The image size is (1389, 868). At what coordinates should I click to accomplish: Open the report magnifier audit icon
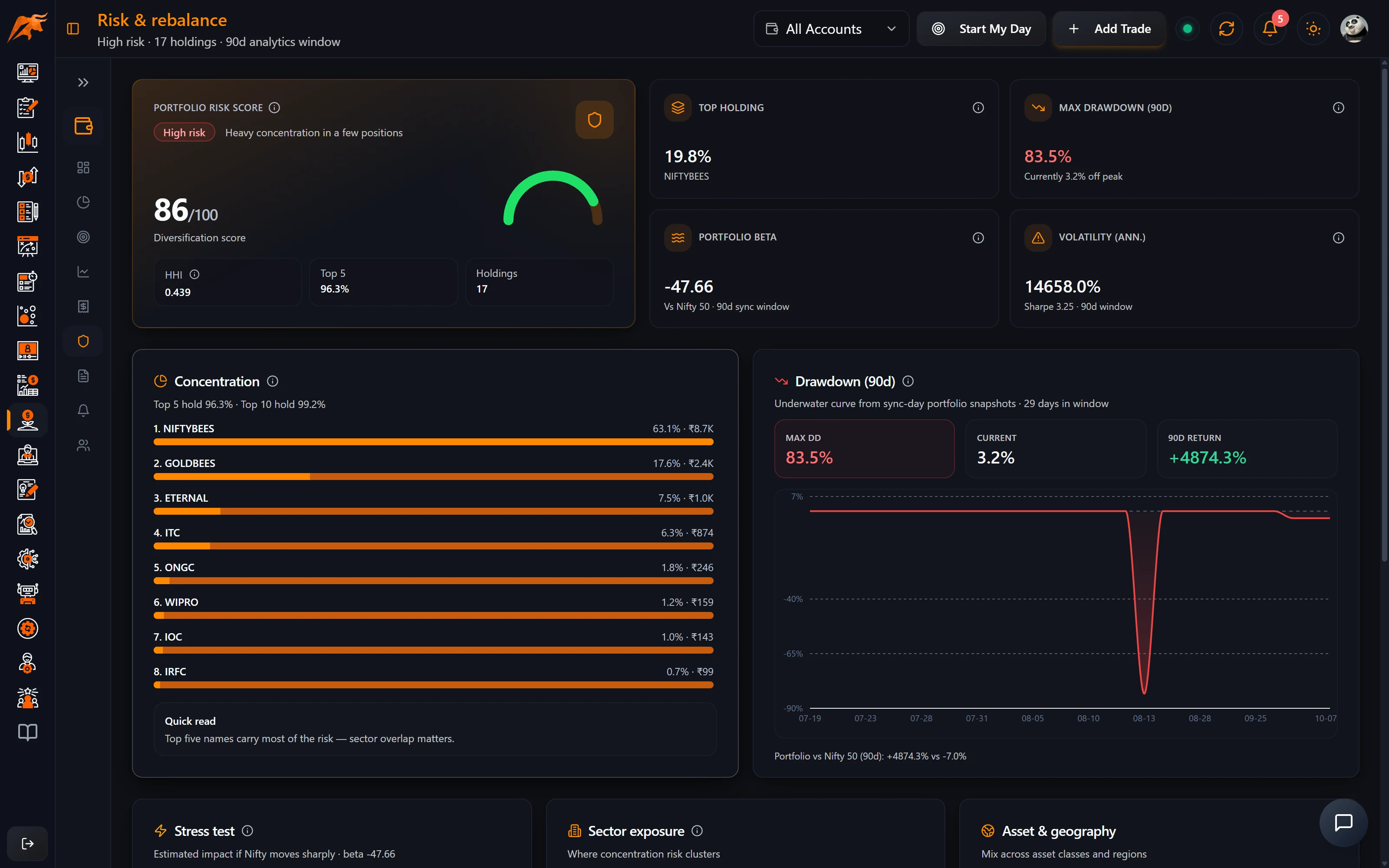coord(27,524)
